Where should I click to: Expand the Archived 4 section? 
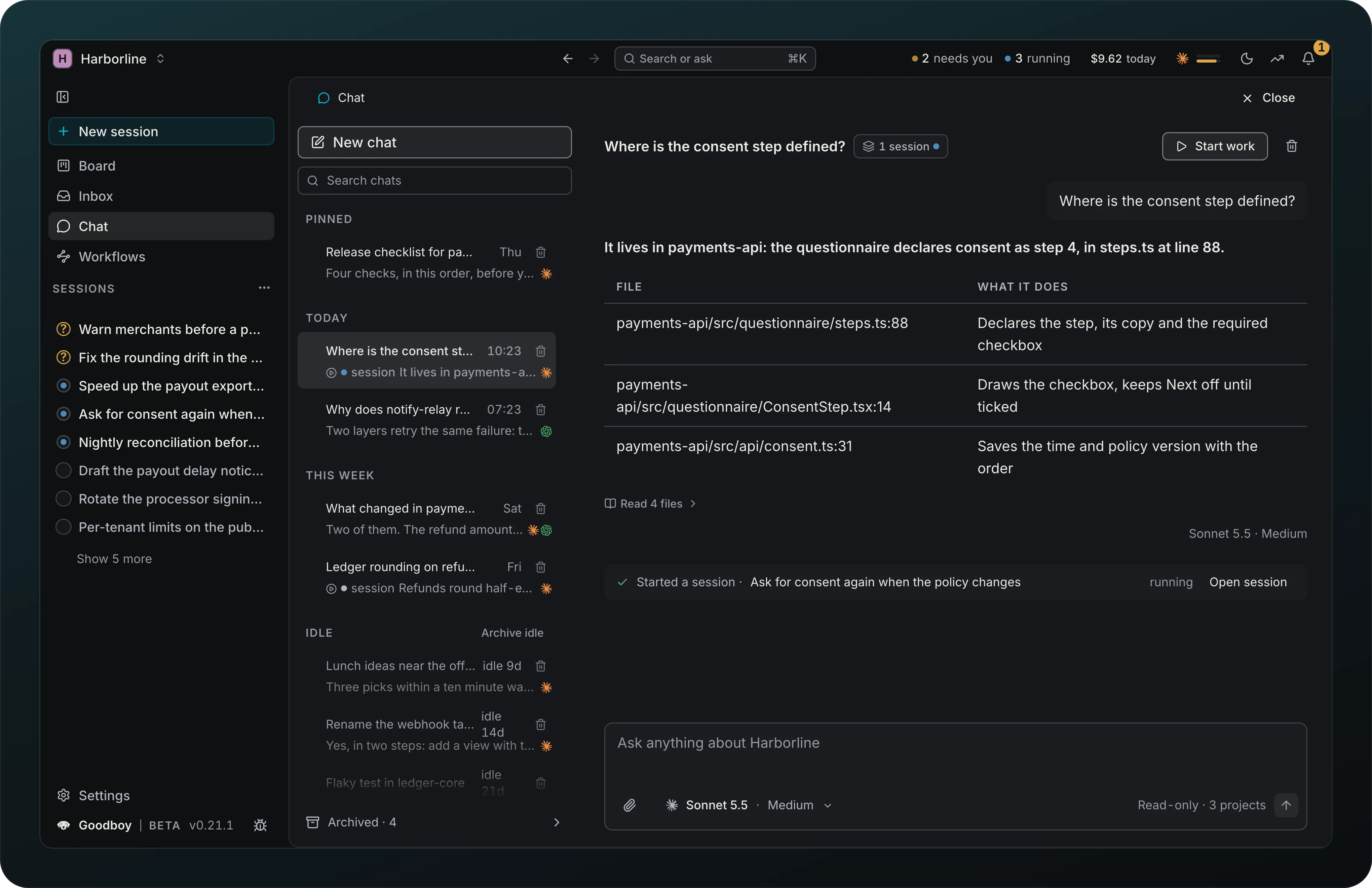[433, 823]
